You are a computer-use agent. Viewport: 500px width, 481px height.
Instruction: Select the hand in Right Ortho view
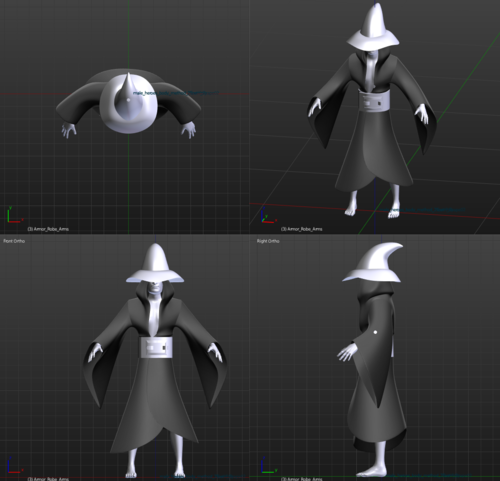(x=347, y=352)
